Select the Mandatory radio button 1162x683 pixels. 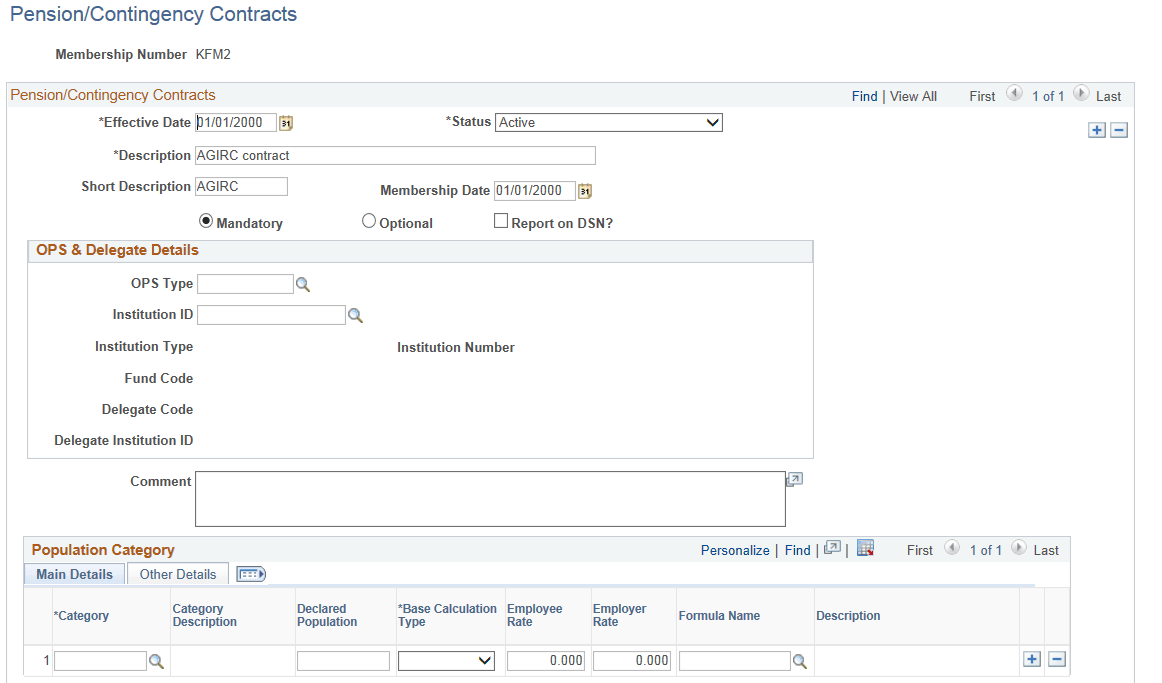click(206, 220)
